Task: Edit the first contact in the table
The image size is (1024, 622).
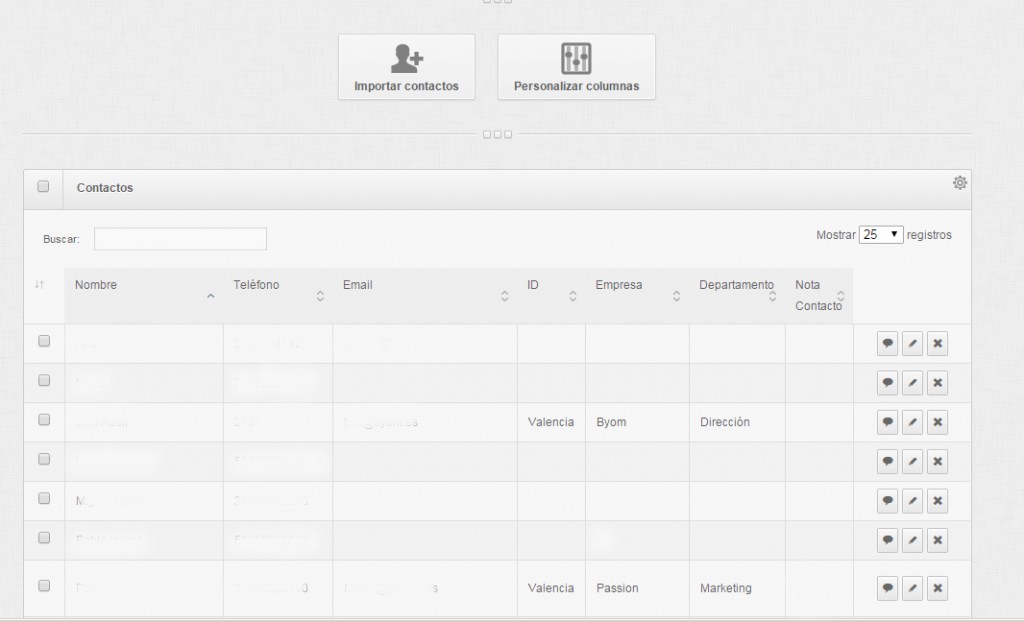Action: (x=912, y=344)
